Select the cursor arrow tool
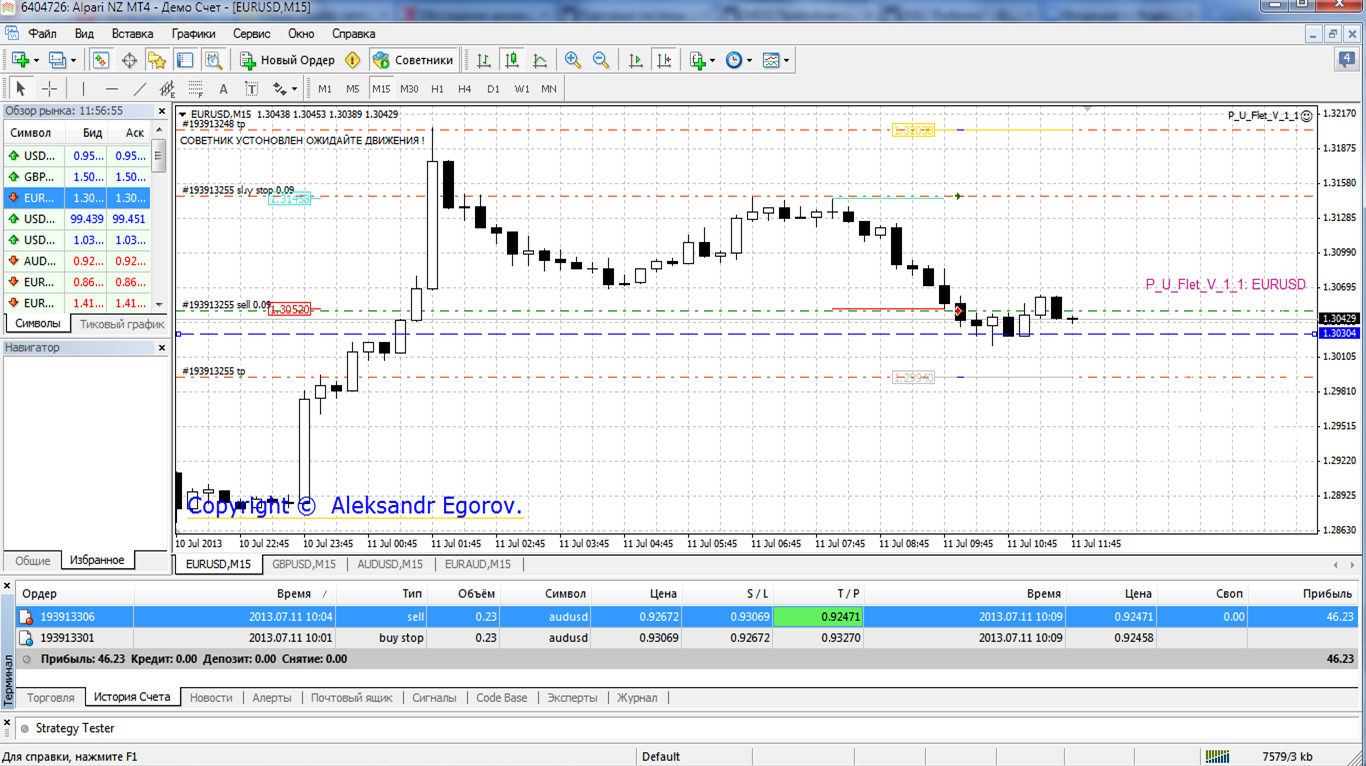This screenshot has height=766, width=1366. coord(20,89)
